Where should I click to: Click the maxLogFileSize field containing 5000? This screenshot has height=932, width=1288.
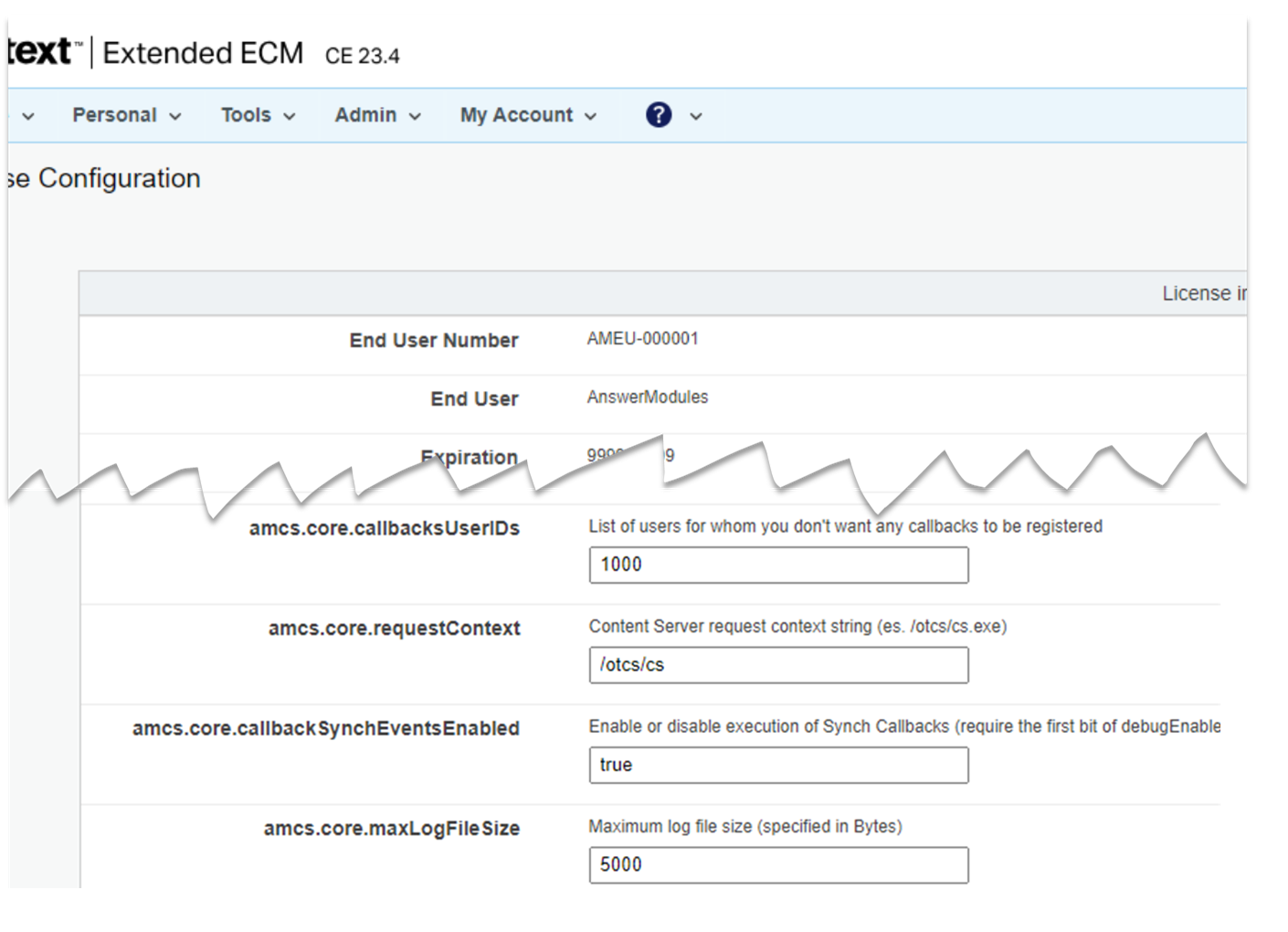(778, 864)
